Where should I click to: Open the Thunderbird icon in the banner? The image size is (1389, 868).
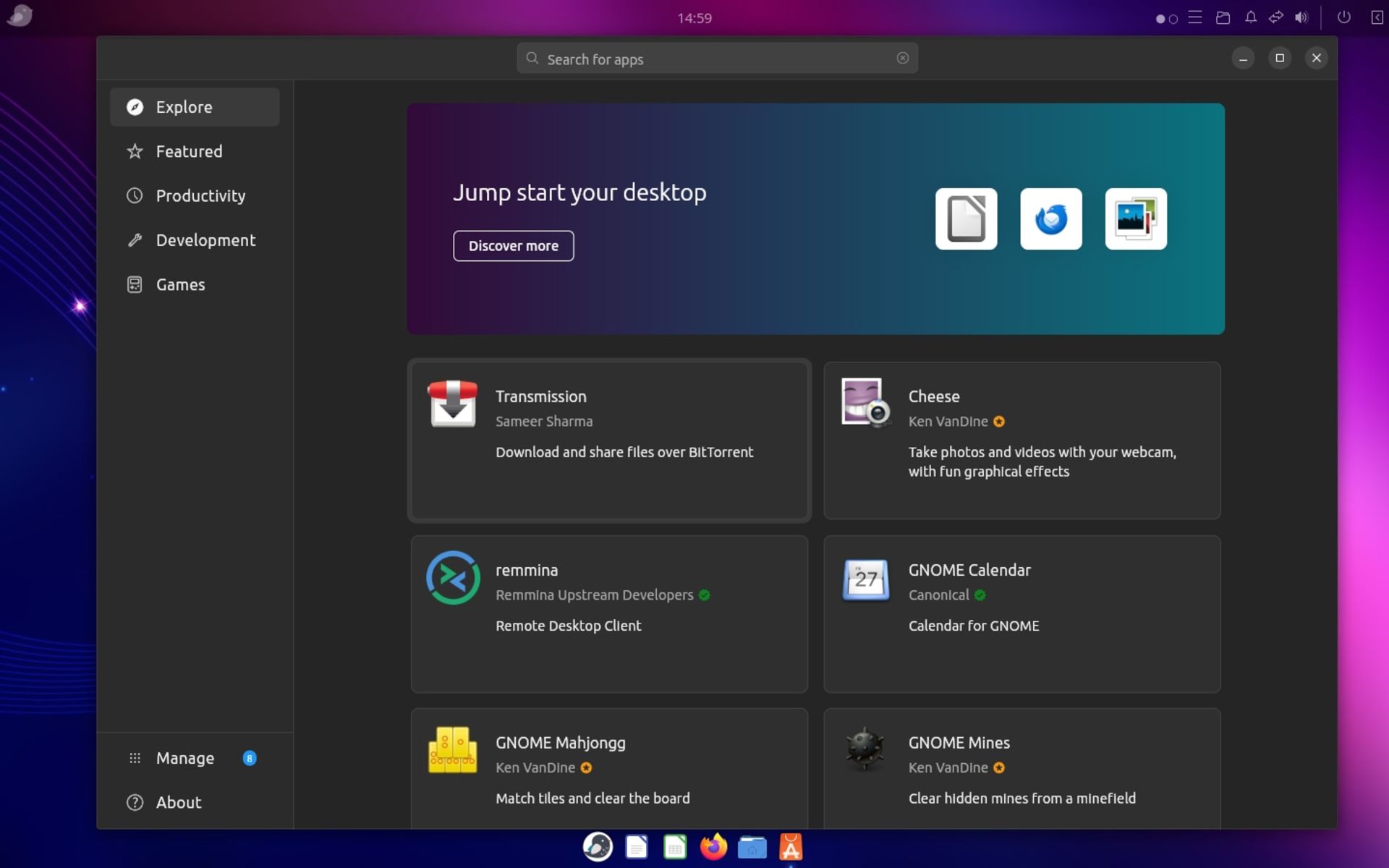click(x=1050, y=218)
